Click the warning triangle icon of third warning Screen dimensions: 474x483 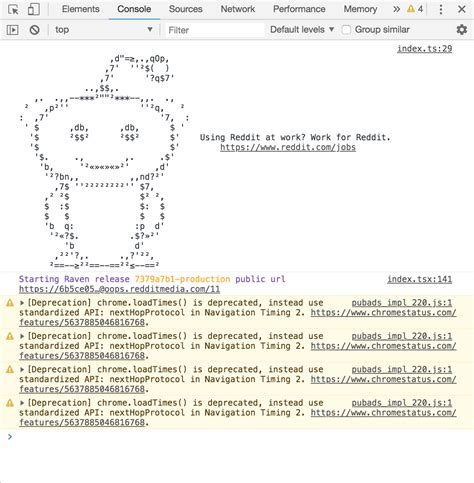pyautogui.click(x=10, y=369)
